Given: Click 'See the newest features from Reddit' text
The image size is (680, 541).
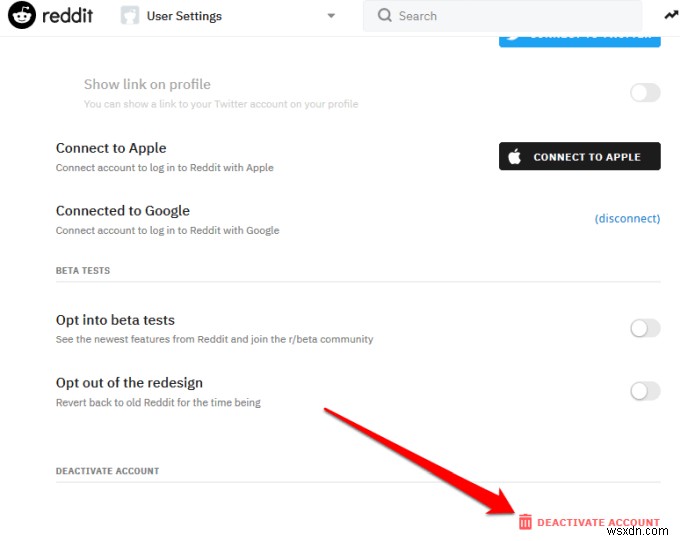Looking at the screenshot, I should tap(214, 339).
